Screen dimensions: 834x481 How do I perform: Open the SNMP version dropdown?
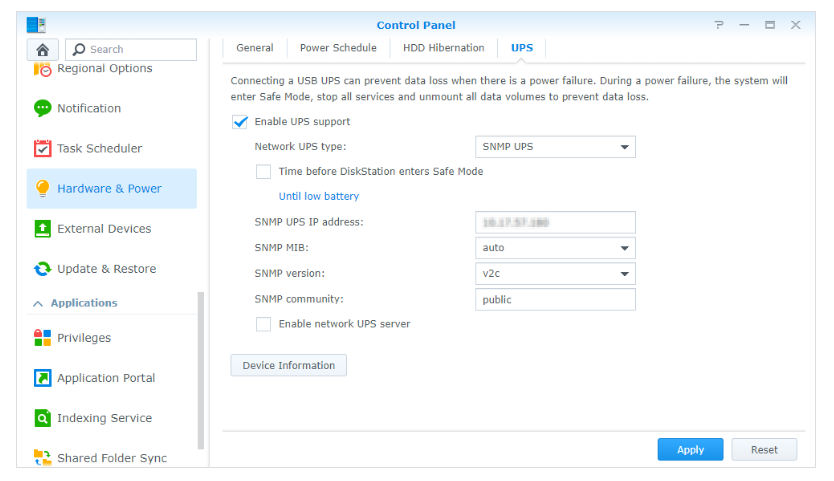(x=555, y=273)
